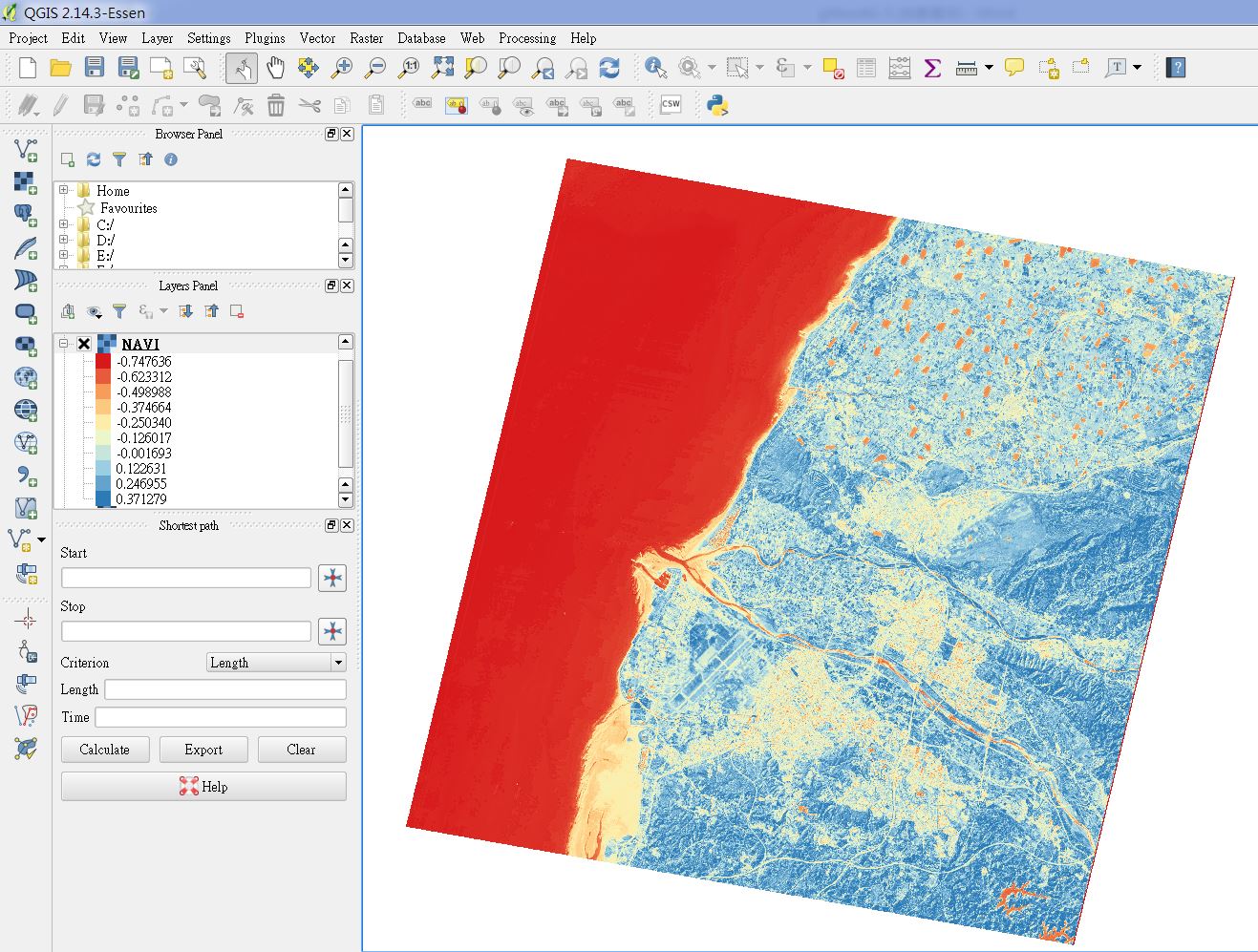Expand the C:/ drive node
The image size is (1258, 952).
point(63,224)
